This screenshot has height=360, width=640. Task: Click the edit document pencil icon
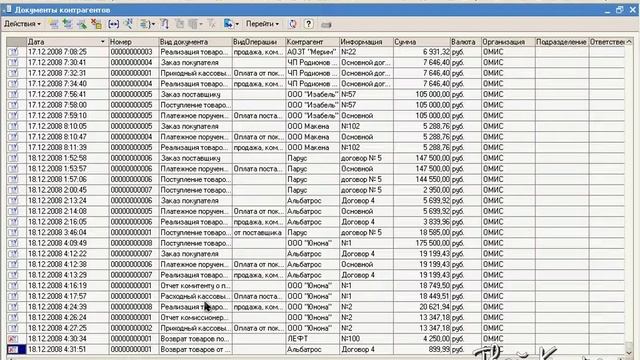82,24
